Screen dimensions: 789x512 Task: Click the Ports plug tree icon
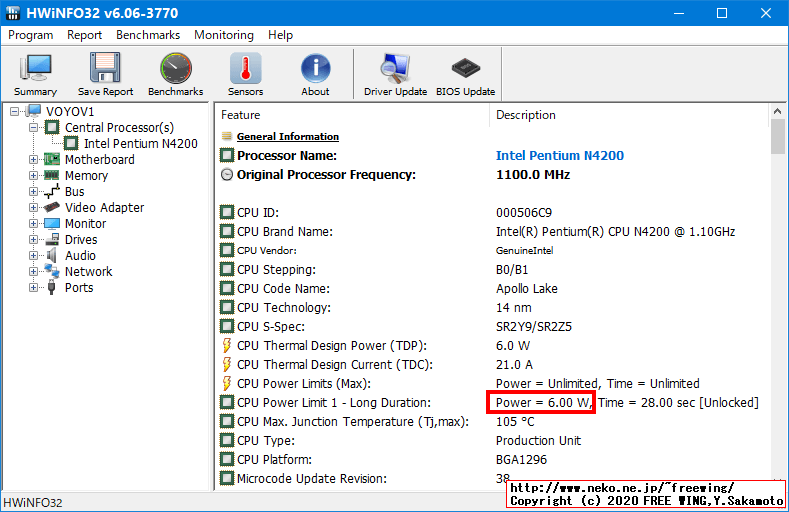pos(51,288)
